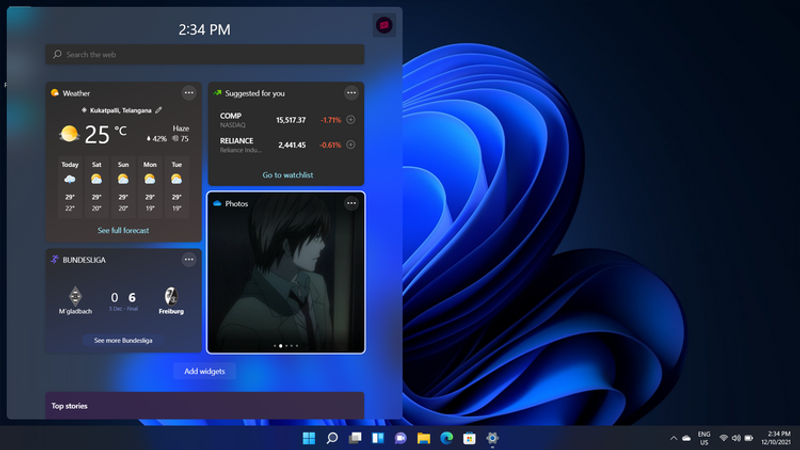Viewport: 800px width, 450px height.
Task: Open Microsoft Store from taskbar
Action: pyautogui.click(x=469, y=438)
